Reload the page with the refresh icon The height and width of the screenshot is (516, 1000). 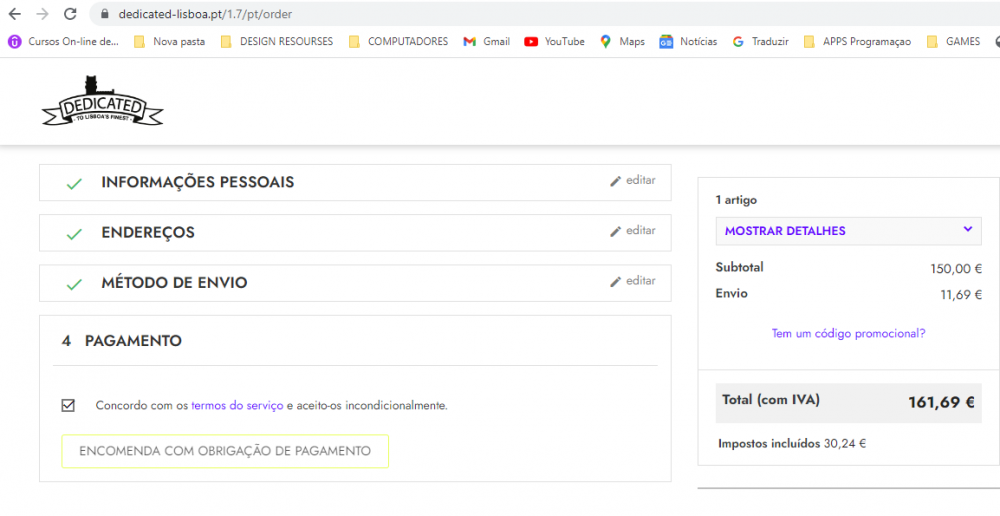(x=70, y=13)
